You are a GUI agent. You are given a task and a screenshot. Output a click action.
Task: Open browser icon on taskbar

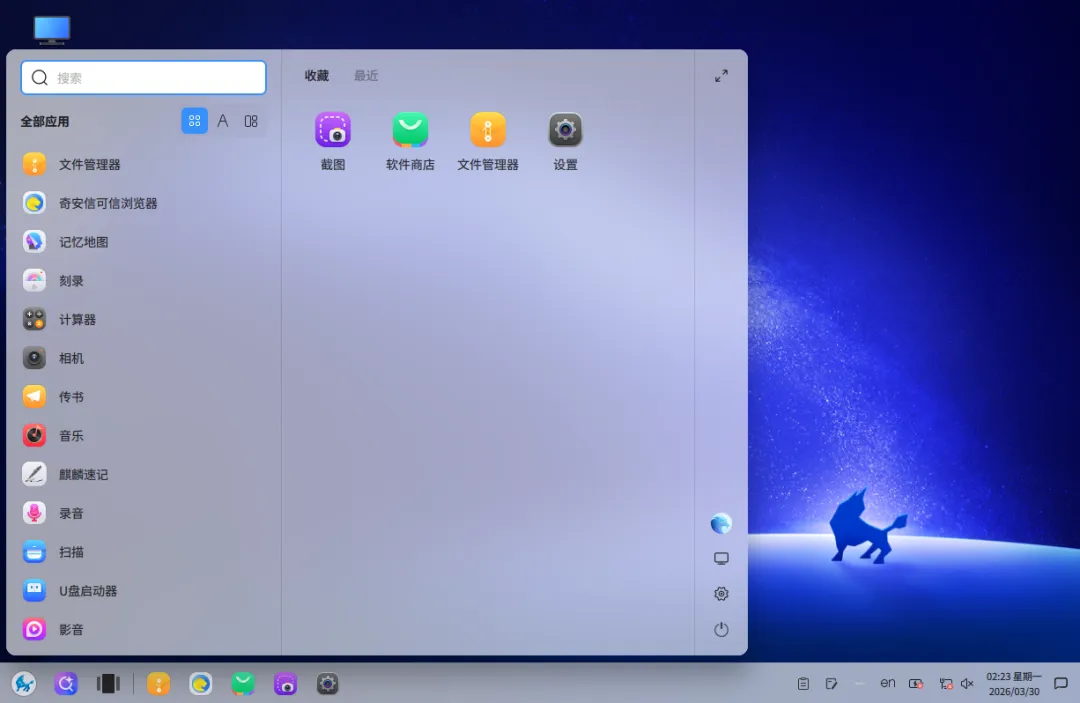point(200,684)
